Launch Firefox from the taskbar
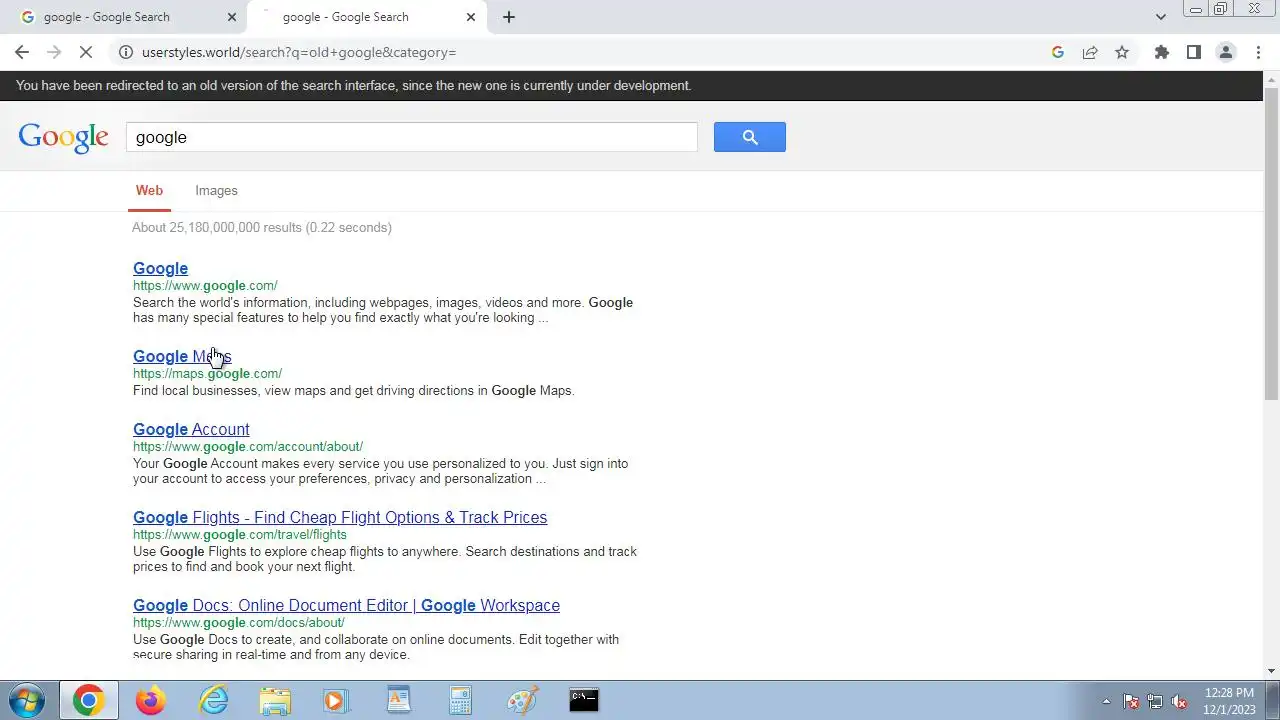 pos(151,700)
